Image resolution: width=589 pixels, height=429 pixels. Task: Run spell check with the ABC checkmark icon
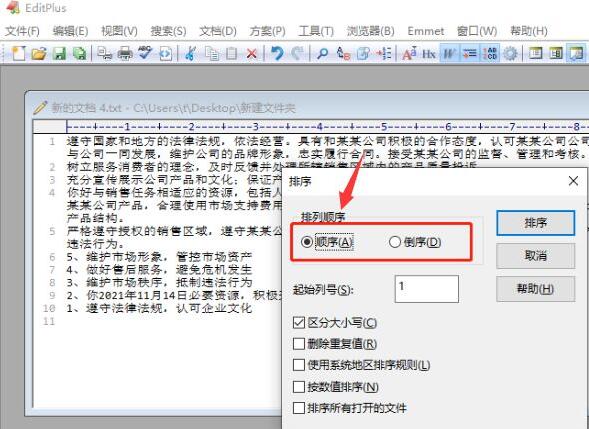(145, 54)
